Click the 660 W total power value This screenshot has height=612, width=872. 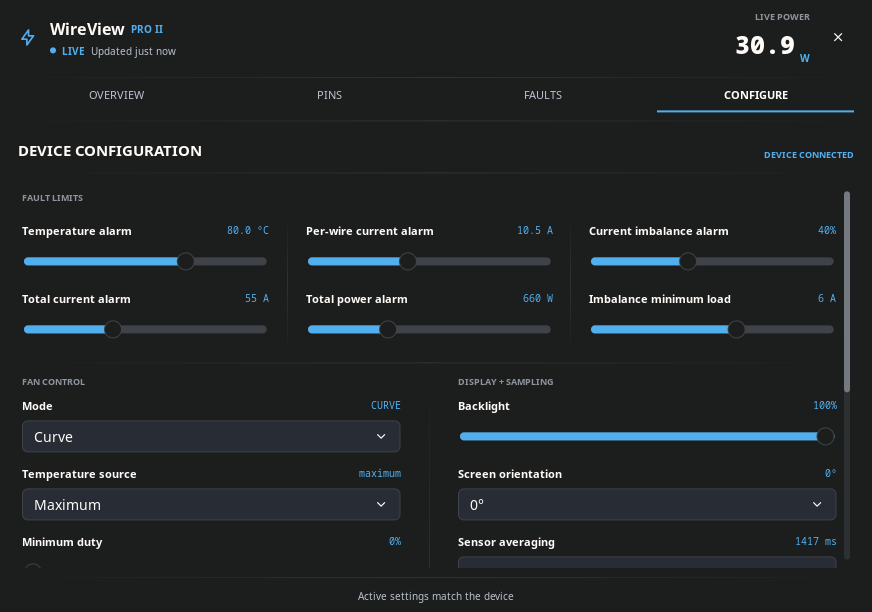pos(538,298)
